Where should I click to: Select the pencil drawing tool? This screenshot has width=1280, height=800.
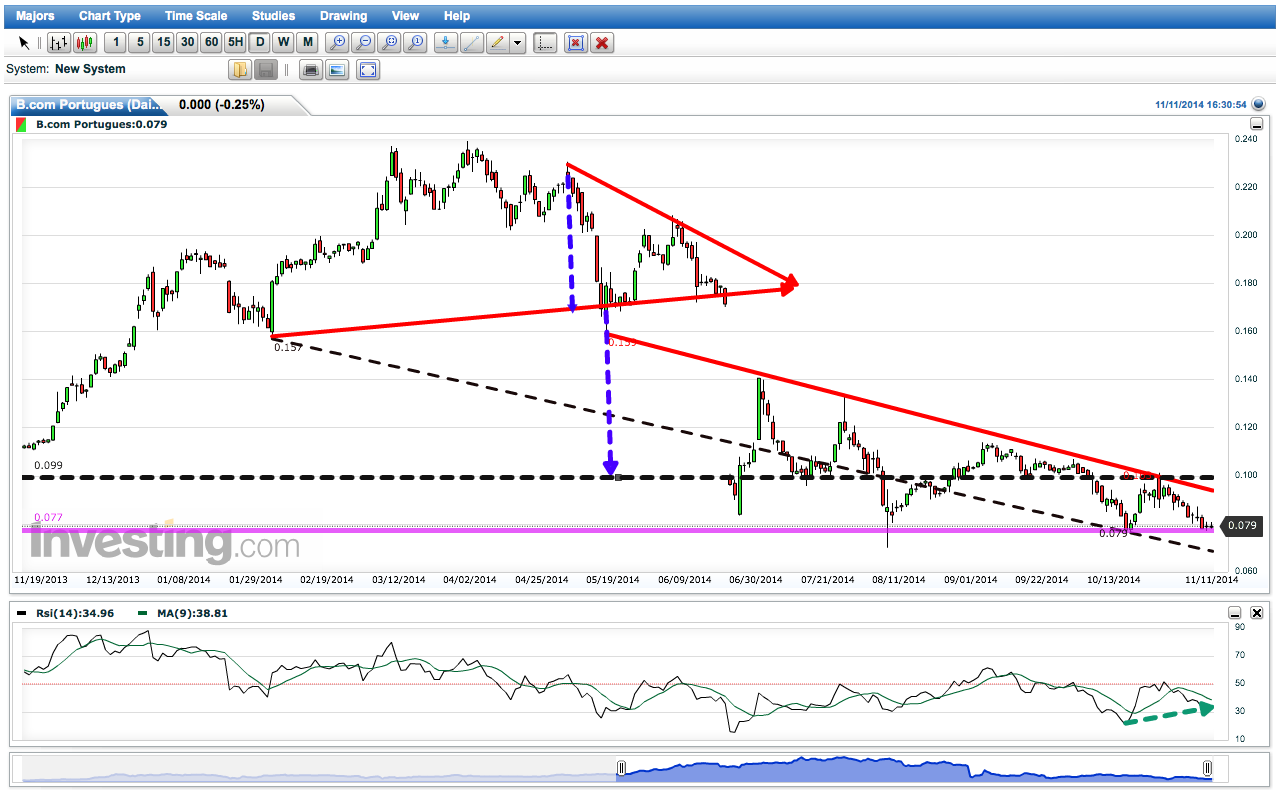pyautogui.click(x=497, y=43)
